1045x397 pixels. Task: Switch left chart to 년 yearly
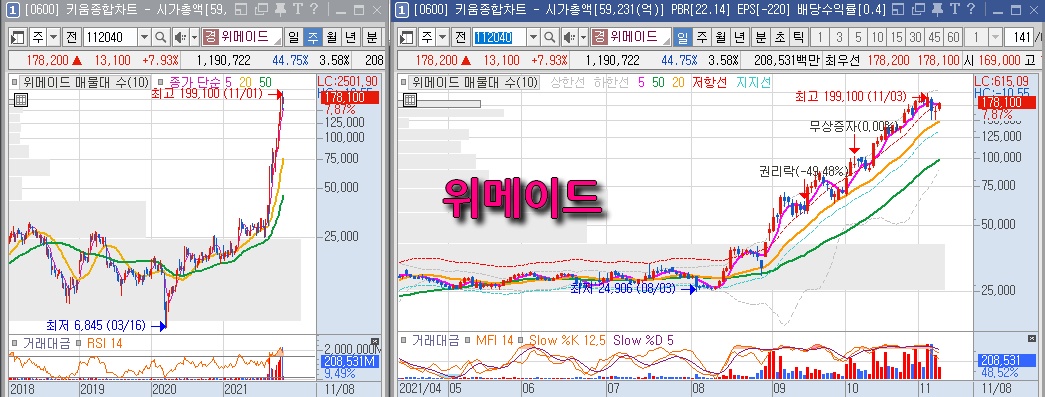[x=351, y=37]
